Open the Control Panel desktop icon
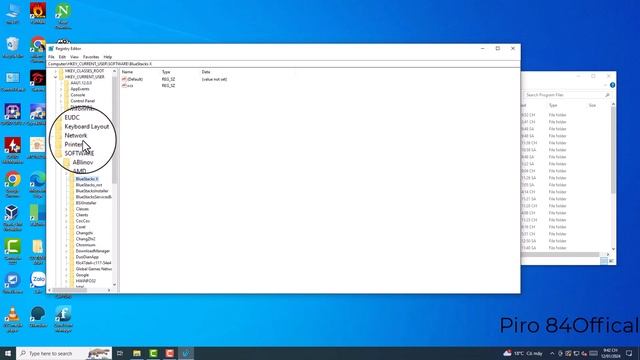640x360 pixels. click(13, 81)
